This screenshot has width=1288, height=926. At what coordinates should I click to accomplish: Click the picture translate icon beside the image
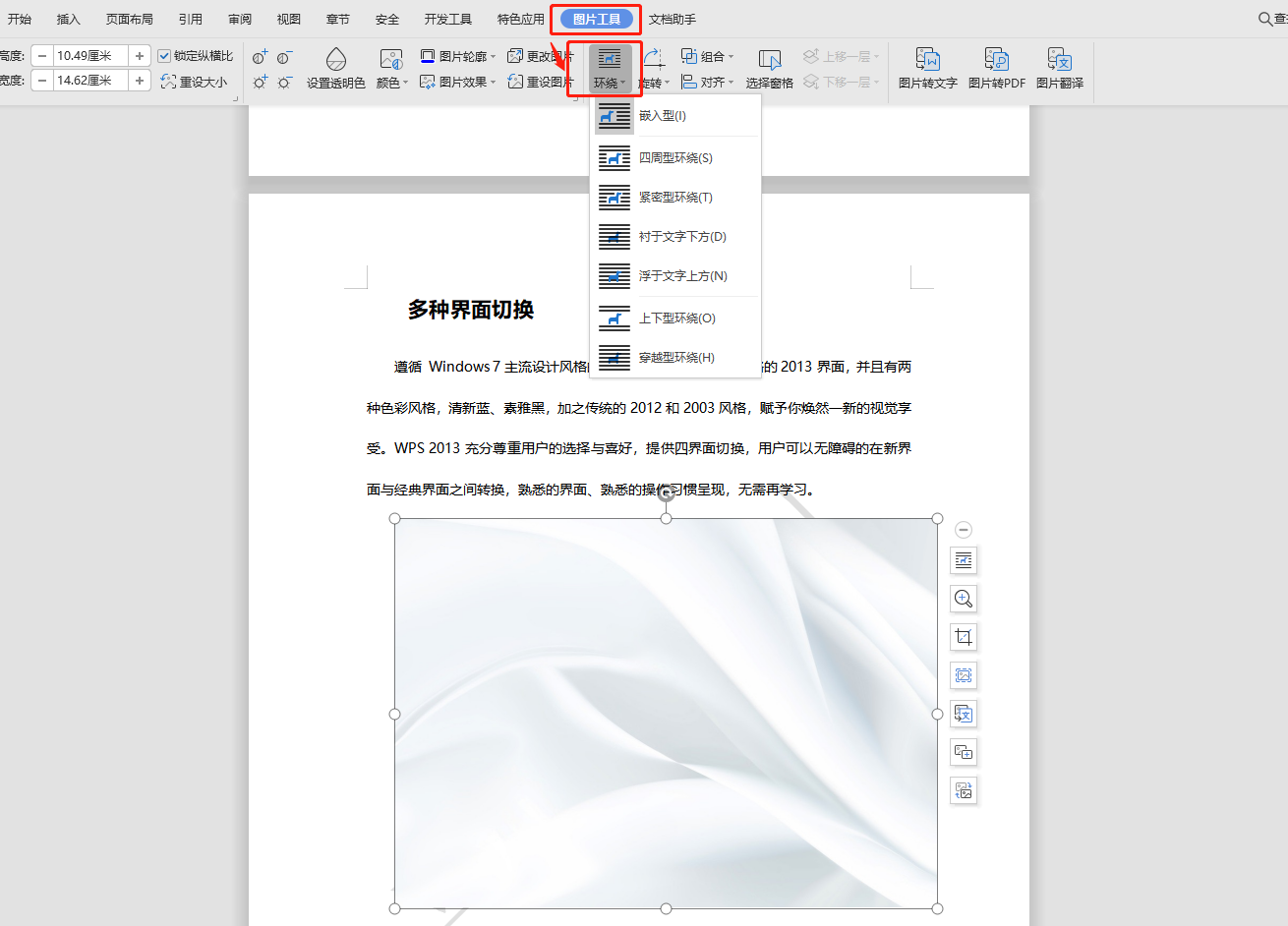click(964, 714)
